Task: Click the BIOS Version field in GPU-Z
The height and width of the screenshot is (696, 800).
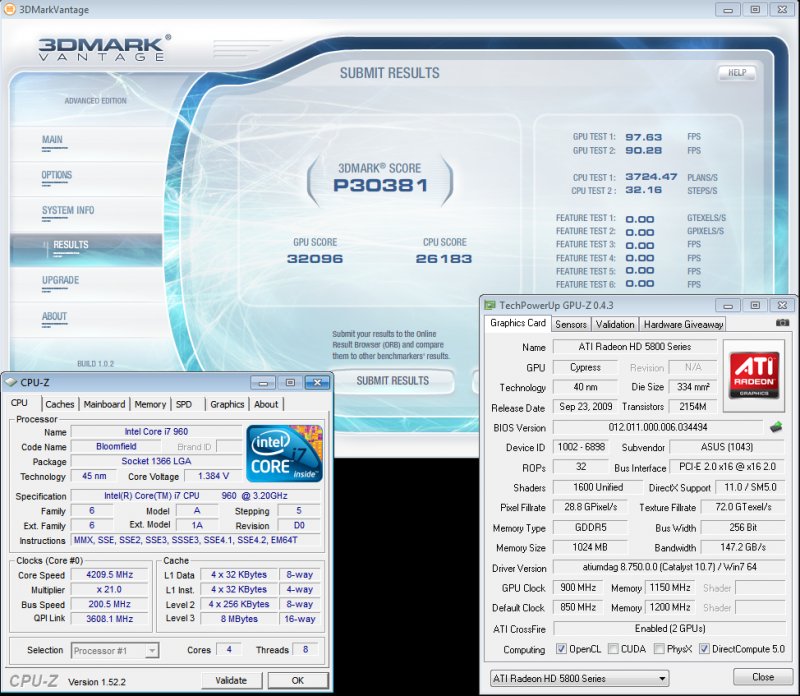Action: (x=658, y=427)
